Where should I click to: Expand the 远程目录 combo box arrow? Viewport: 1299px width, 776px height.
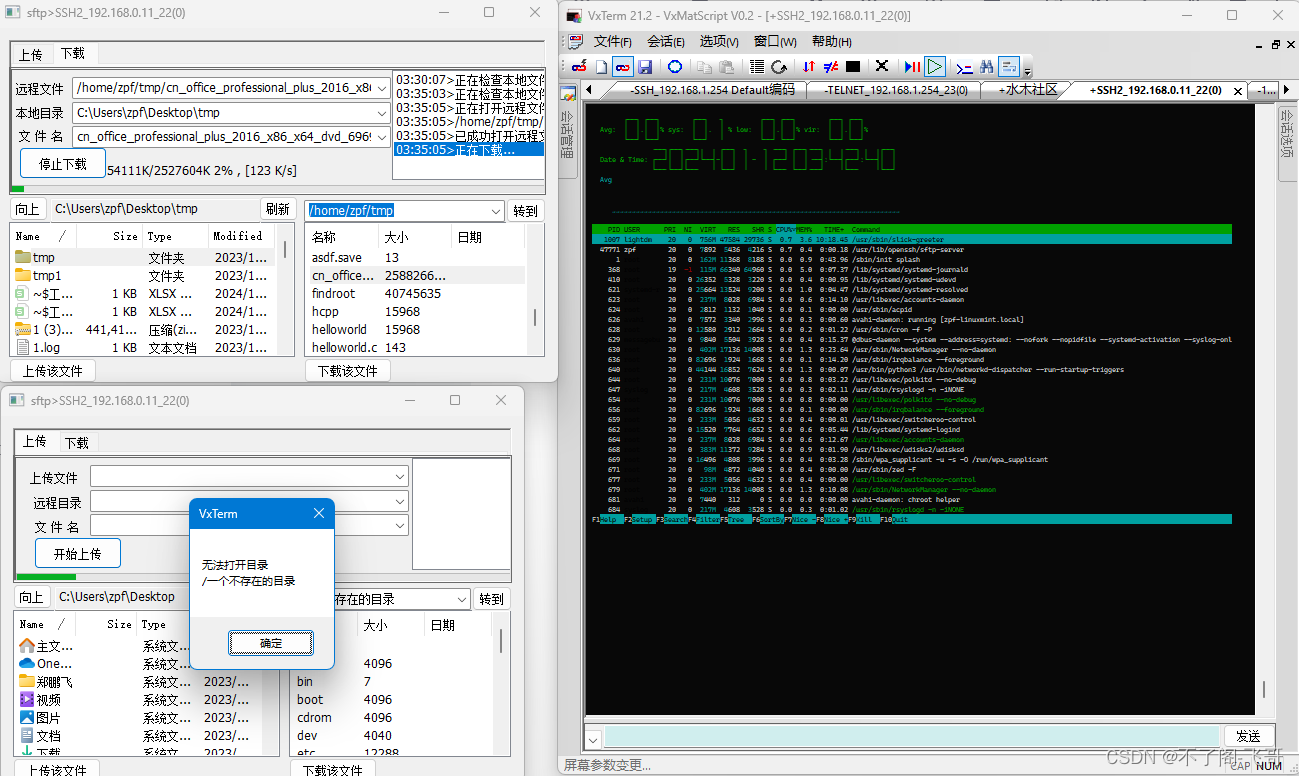coord(400,502)
